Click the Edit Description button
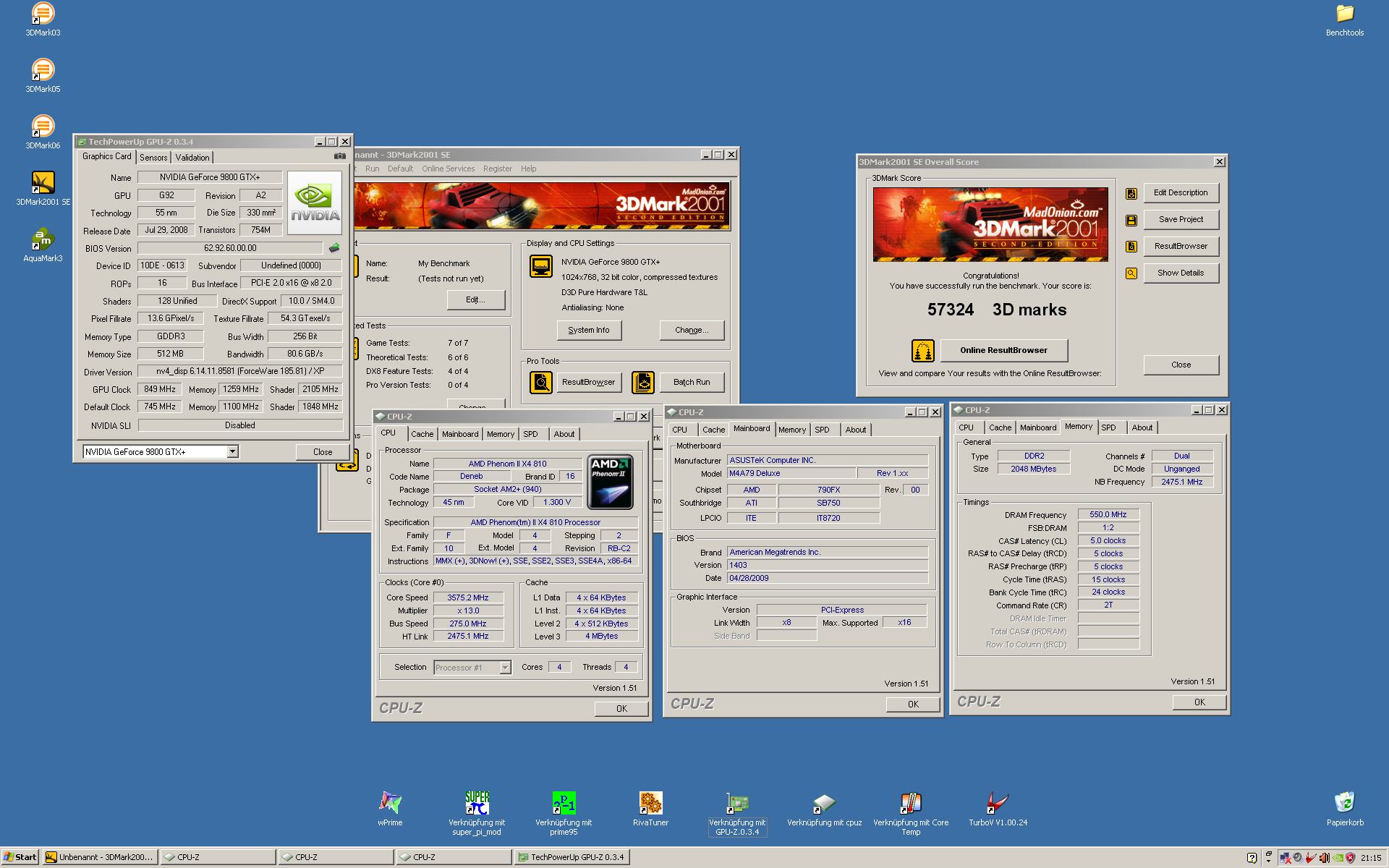1389x868 pixels. point(1181,192)
